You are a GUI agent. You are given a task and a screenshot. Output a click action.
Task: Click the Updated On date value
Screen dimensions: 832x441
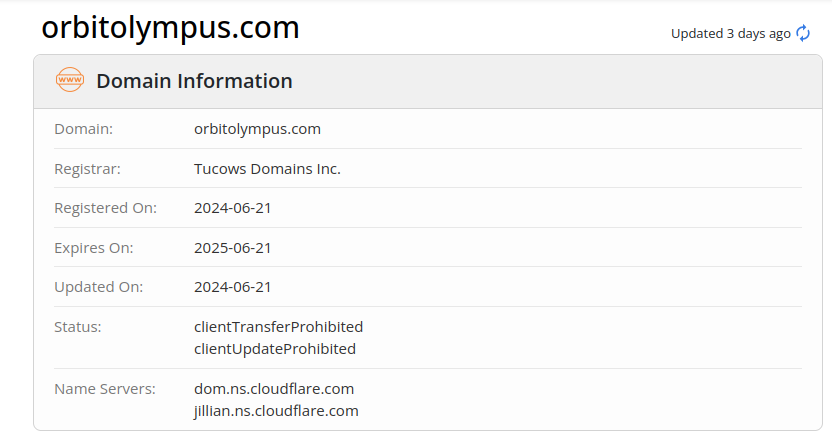click(233, 287)
